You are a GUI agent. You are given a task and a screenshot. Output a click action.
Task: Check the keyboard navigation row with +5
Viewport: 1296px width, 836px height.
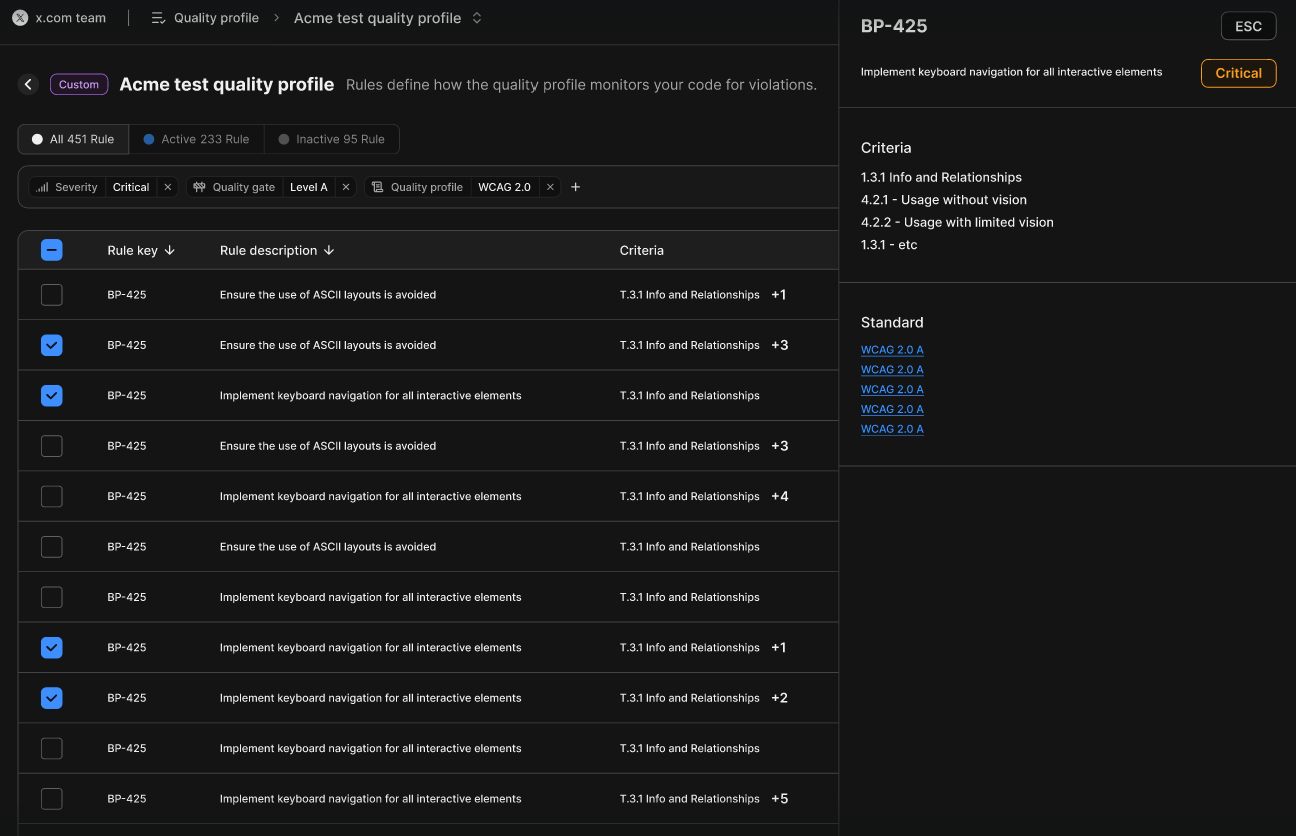[x=52, y=799]
